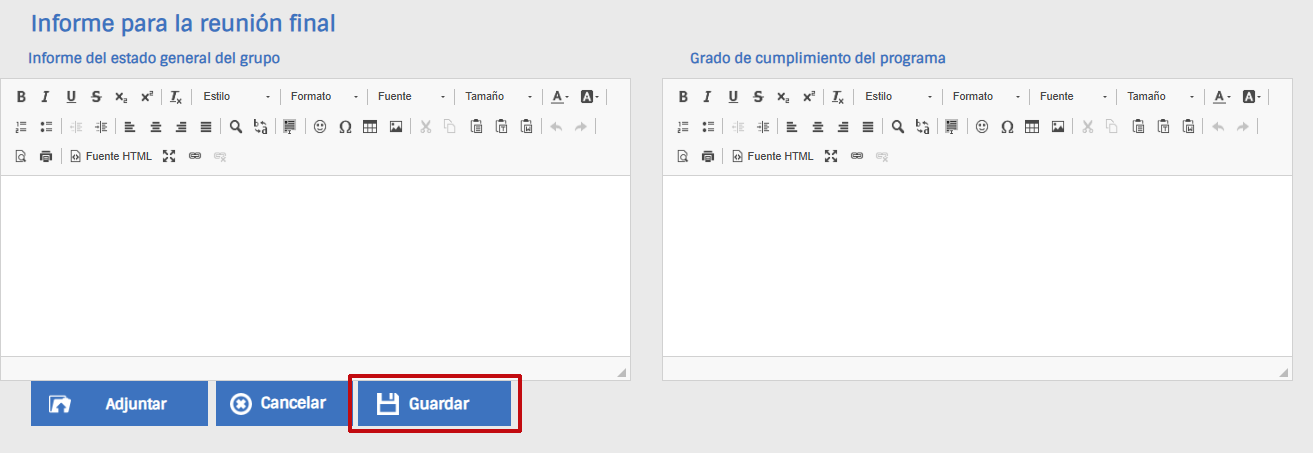This screenshot has height=453, width=1313.
Task: Toggle subscript in the left report editor
Action: click(121, 97)
